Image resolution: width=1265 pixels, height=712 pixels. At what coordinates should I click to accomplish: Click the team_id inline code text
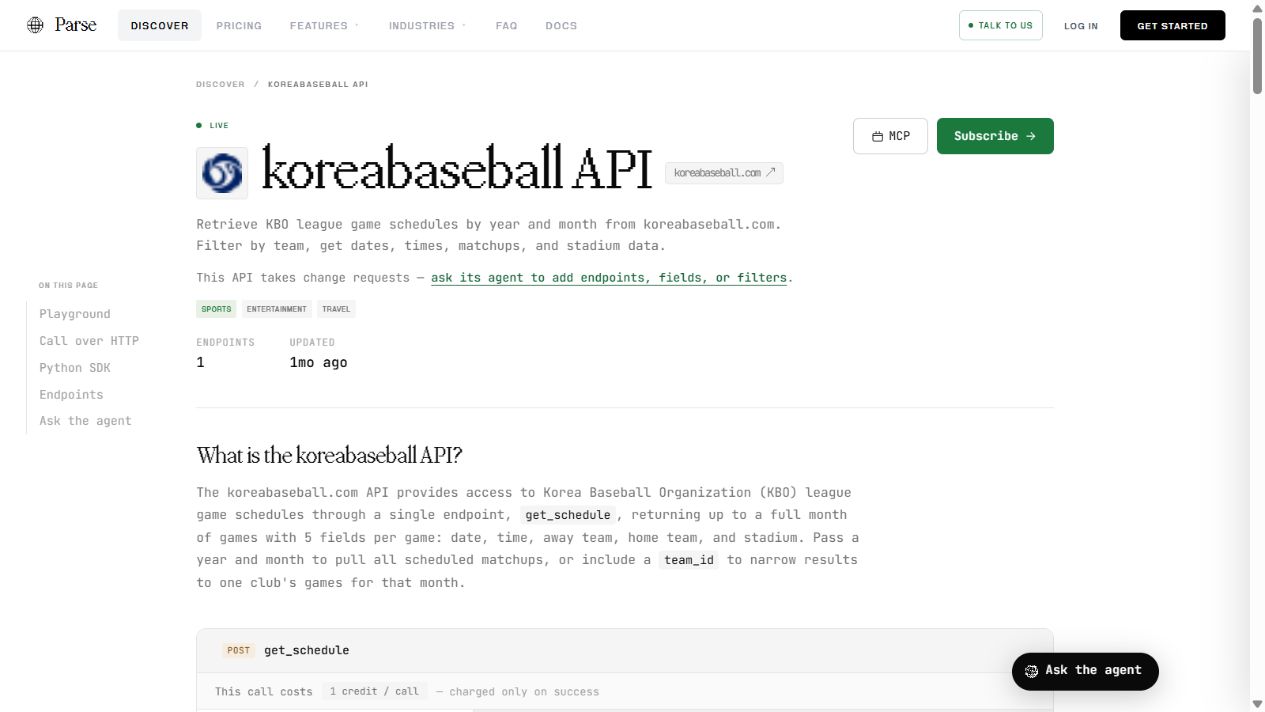pyautogui.click(x=689, y=560)
